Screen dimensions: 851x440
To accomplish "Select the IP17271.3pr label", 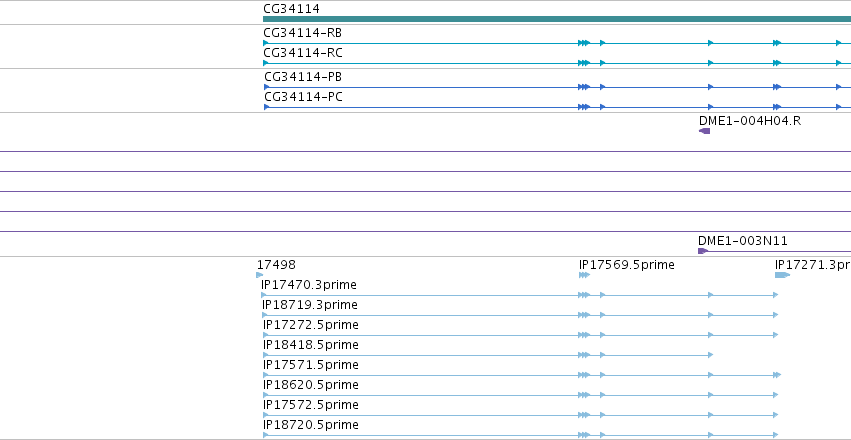I will 812,265.
